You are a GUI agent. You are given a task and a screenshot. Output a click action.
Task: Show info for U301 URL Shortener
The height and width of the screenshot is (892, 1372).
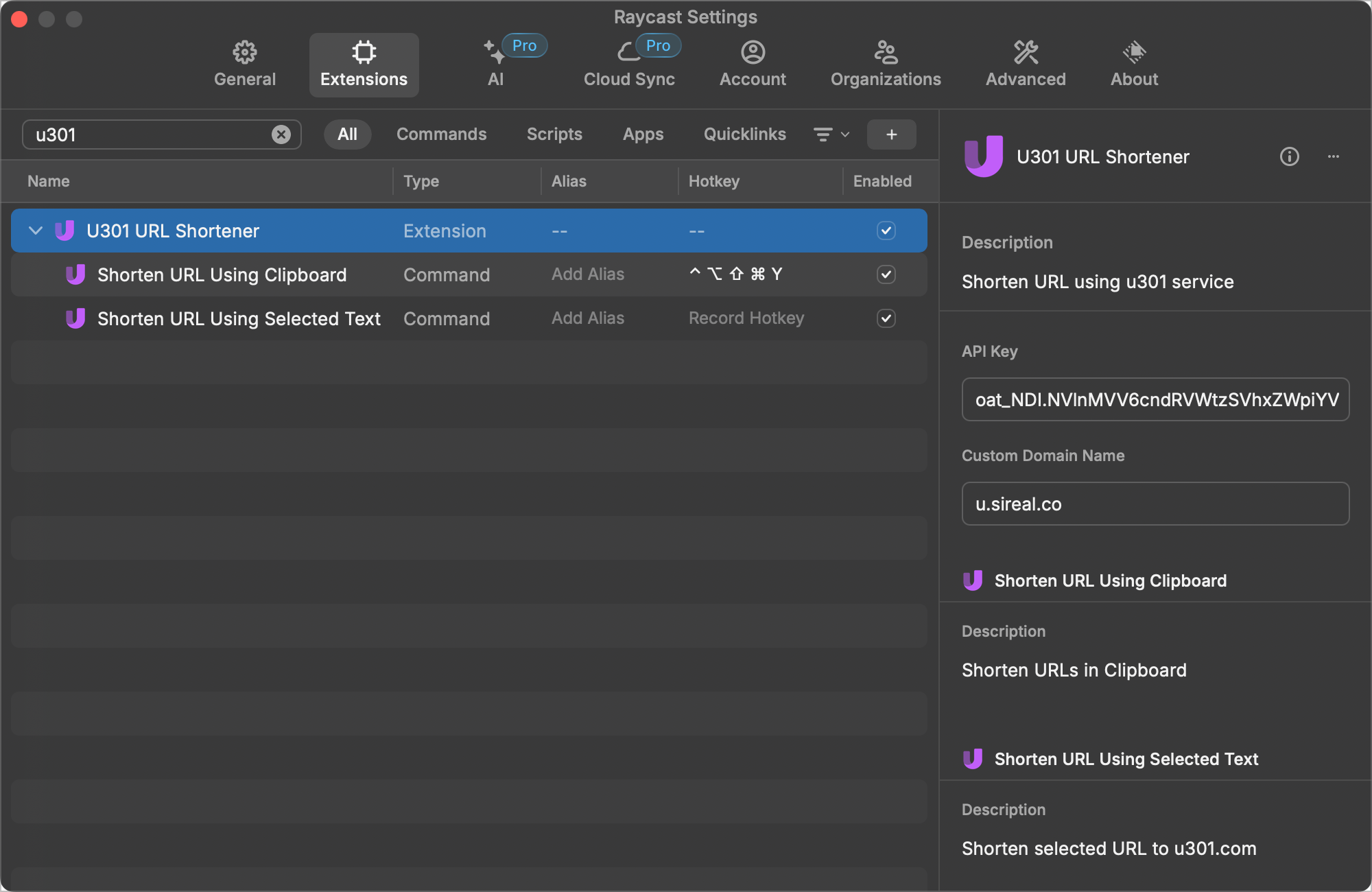[1289, 156]
